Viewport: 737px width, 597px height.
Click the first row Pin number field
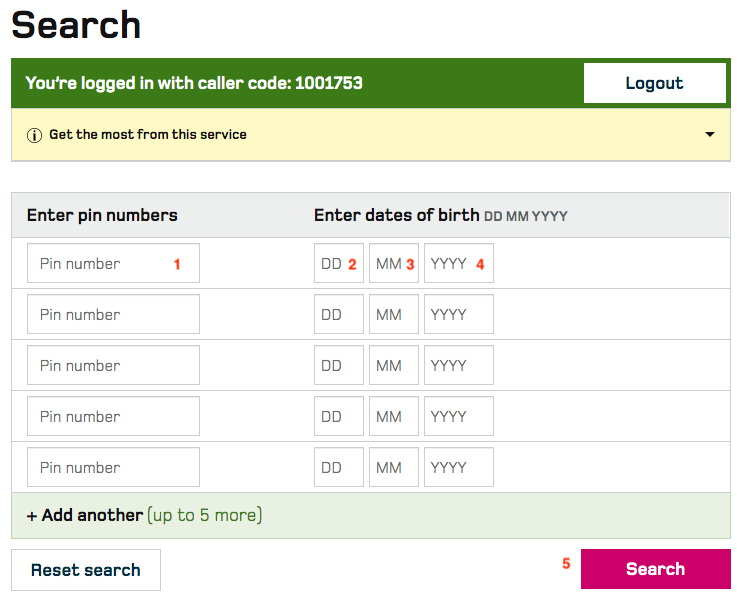113,263
